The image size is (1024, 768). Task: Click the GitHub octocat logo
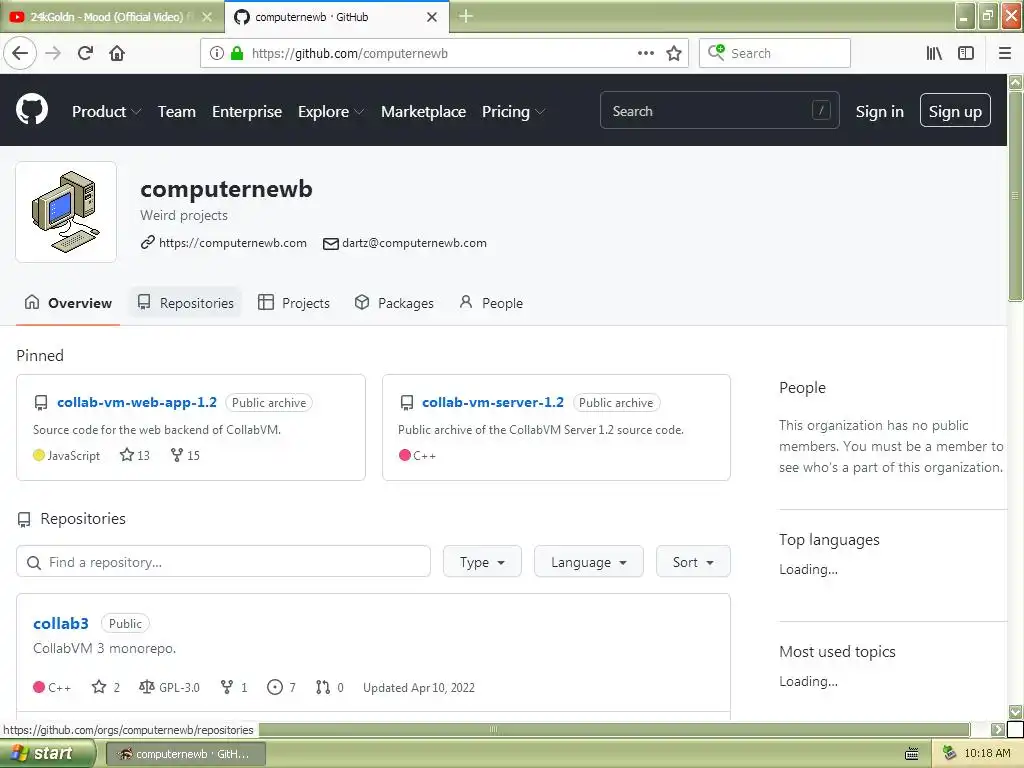pyautogui.click(x=32, y=109)
